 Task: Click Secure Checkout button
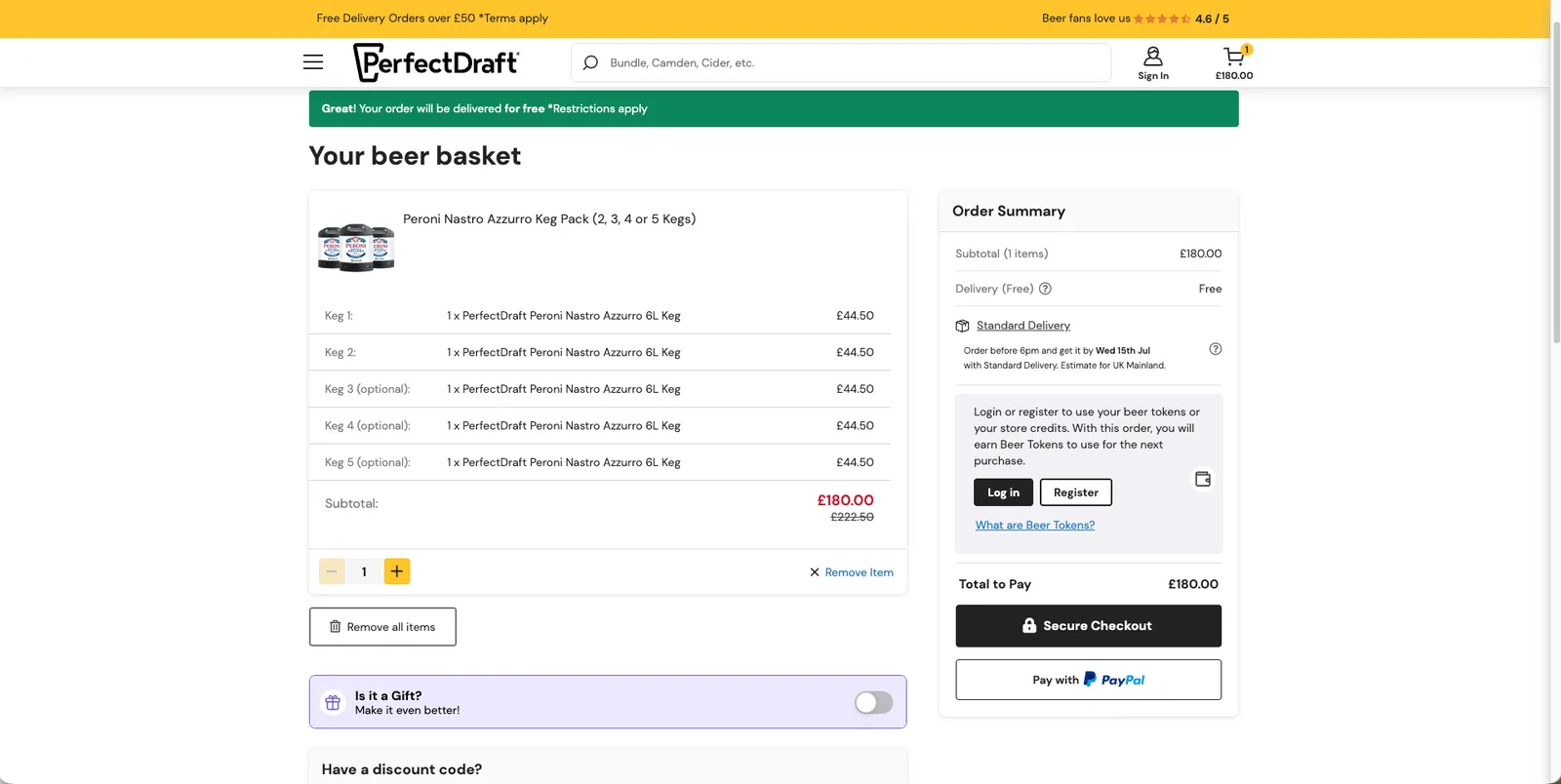point(1088,626)
